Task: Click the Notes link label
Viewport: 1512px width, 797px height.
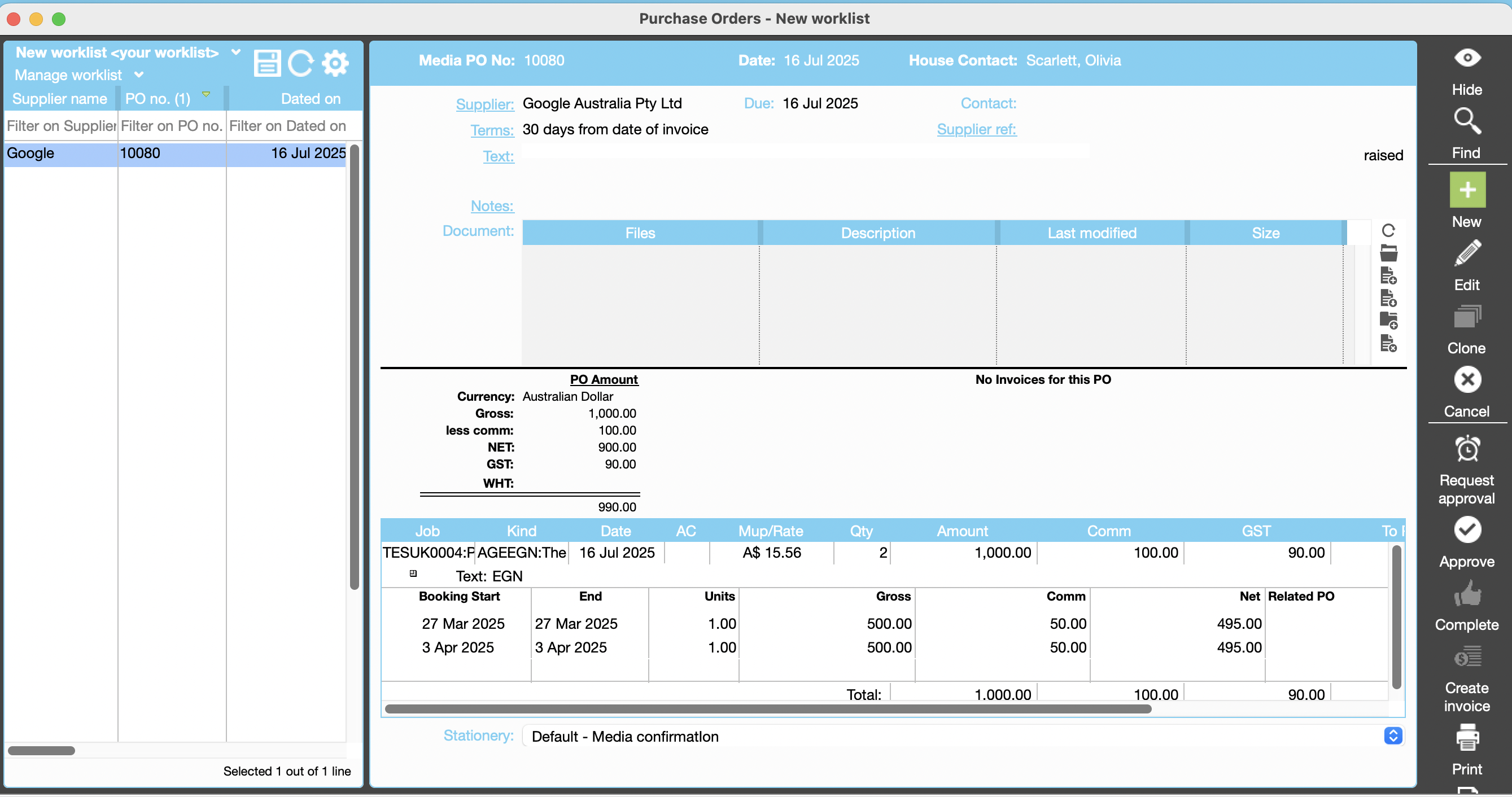Action: [492, 206]
